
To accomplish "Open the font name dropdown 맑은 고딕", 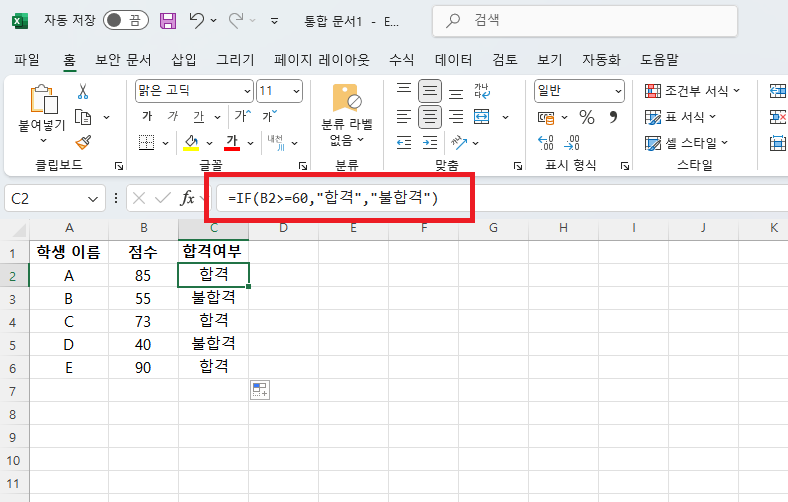I will pos(247,91).
